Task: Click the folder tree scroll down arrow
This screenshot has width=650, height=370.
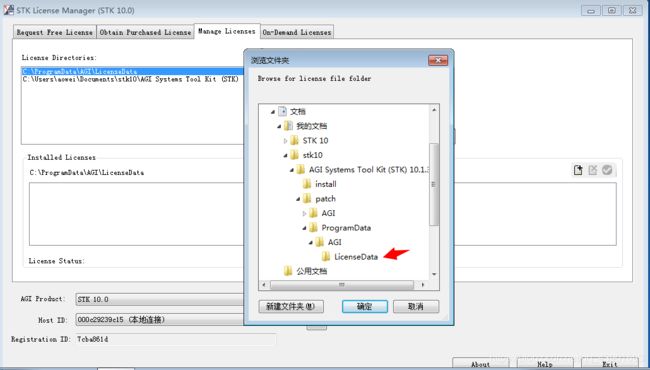Action: [434, 274]
